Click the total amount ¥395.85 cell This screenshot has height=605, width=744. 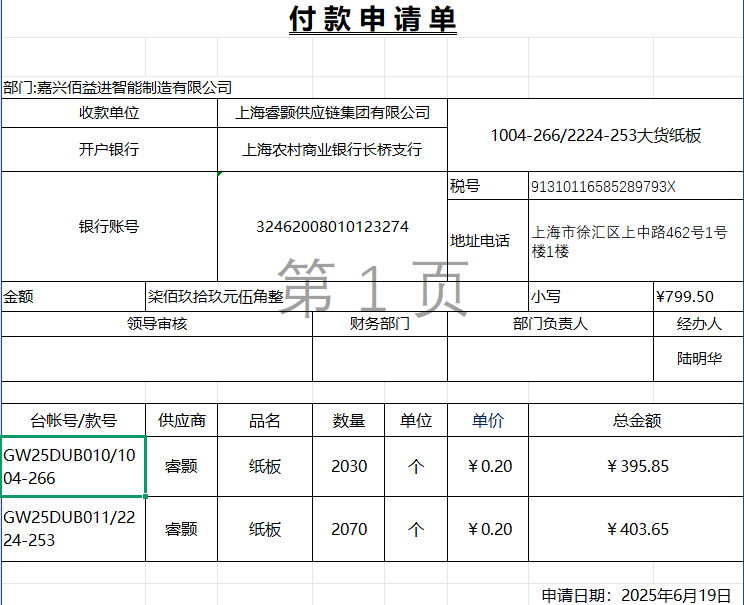[637, 466]
